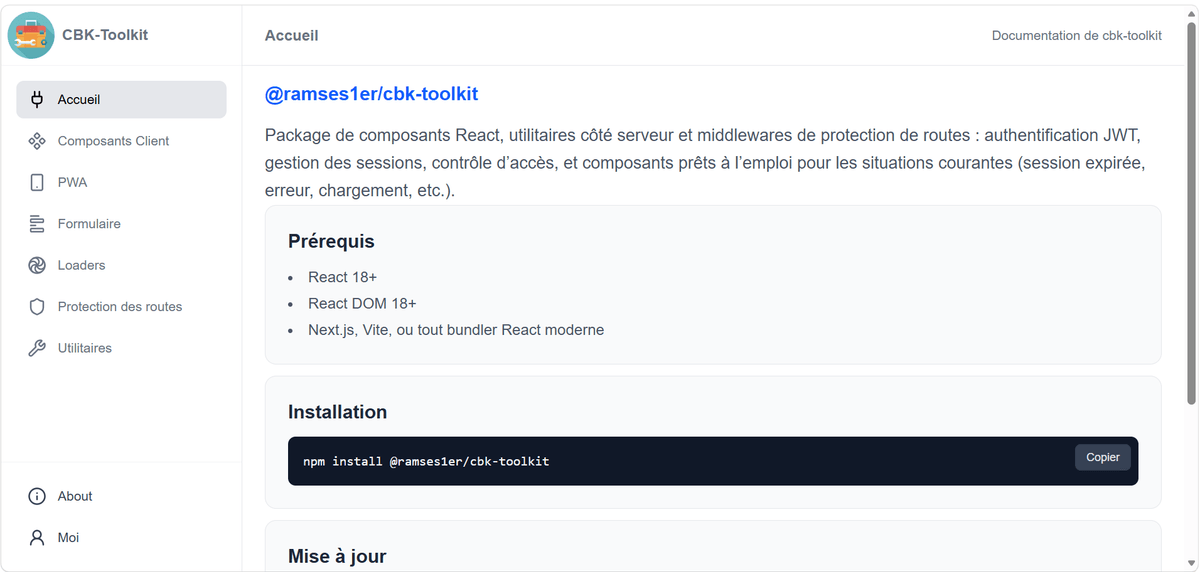Open the About entry
Image resolution: width=1200 pixels, height=572 pixels.
[x=121, y=496]
